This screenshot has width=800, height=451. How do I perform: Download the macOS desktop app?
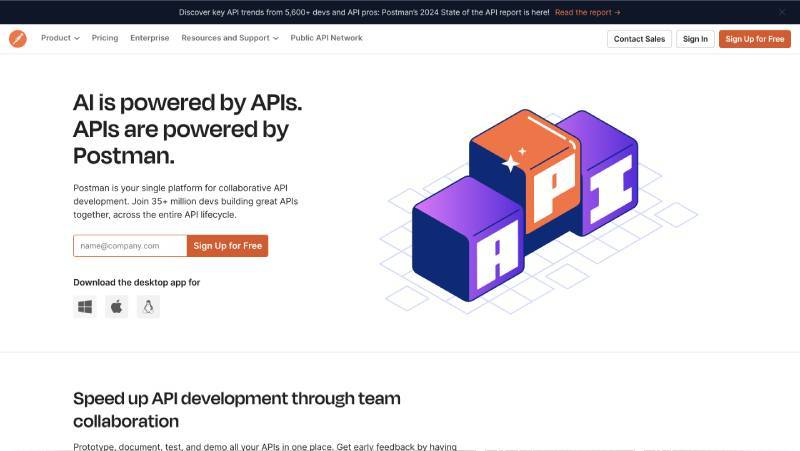point(117,307)
